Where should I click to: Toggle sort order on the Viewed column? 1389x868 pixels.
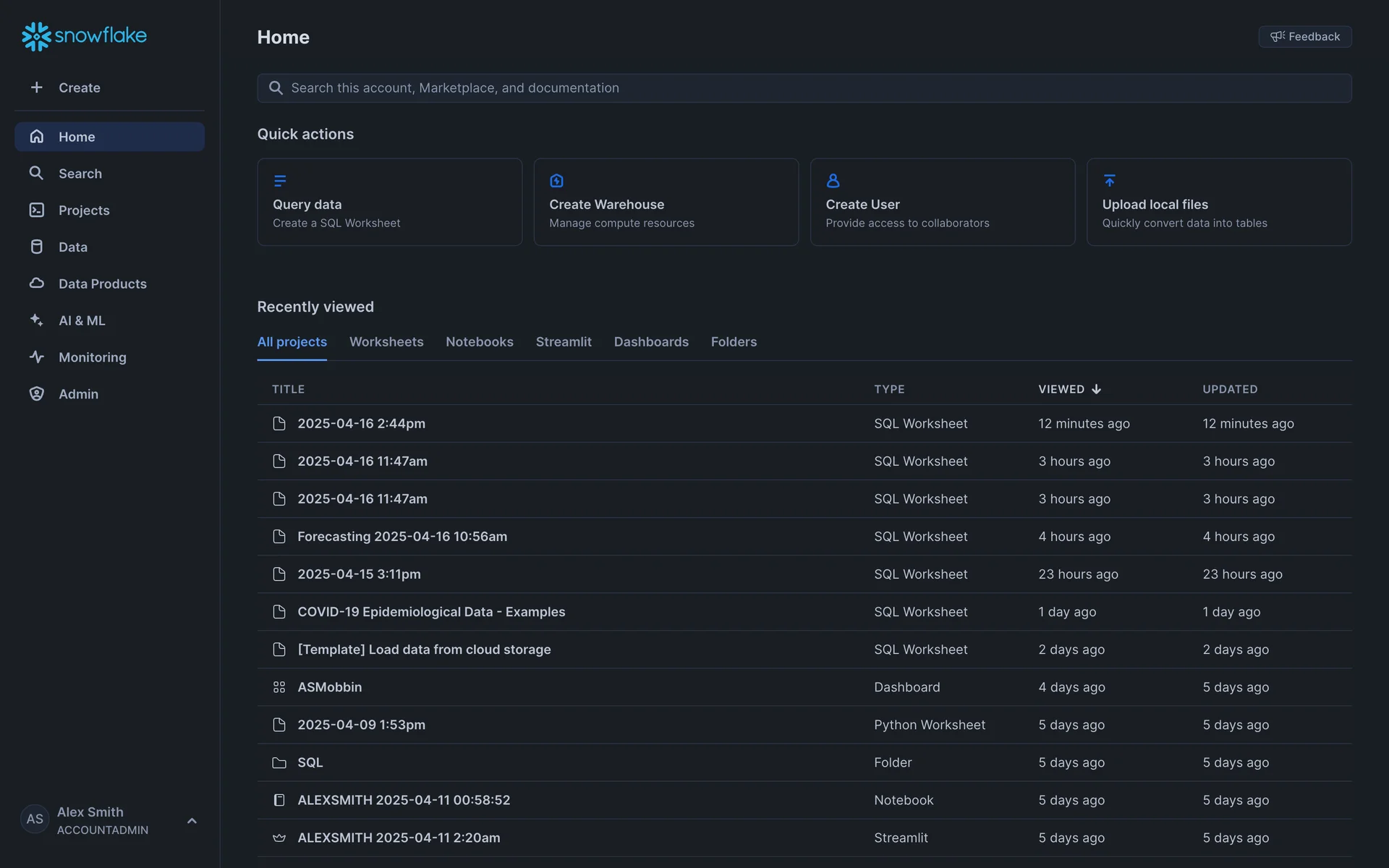pos(1069,389)
